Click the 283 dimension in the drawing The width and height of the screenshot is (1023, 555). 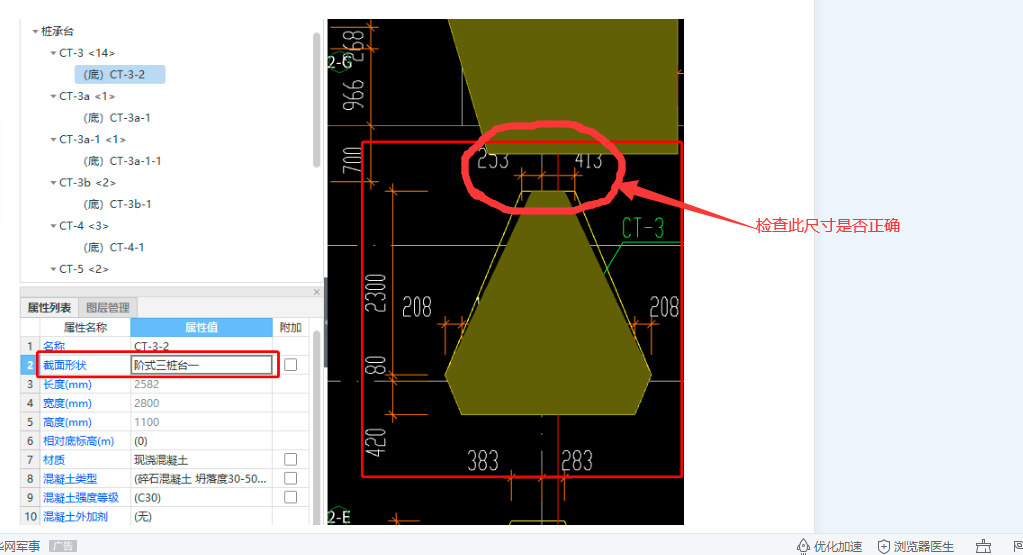pyautogui.click(x=577, y=461)
